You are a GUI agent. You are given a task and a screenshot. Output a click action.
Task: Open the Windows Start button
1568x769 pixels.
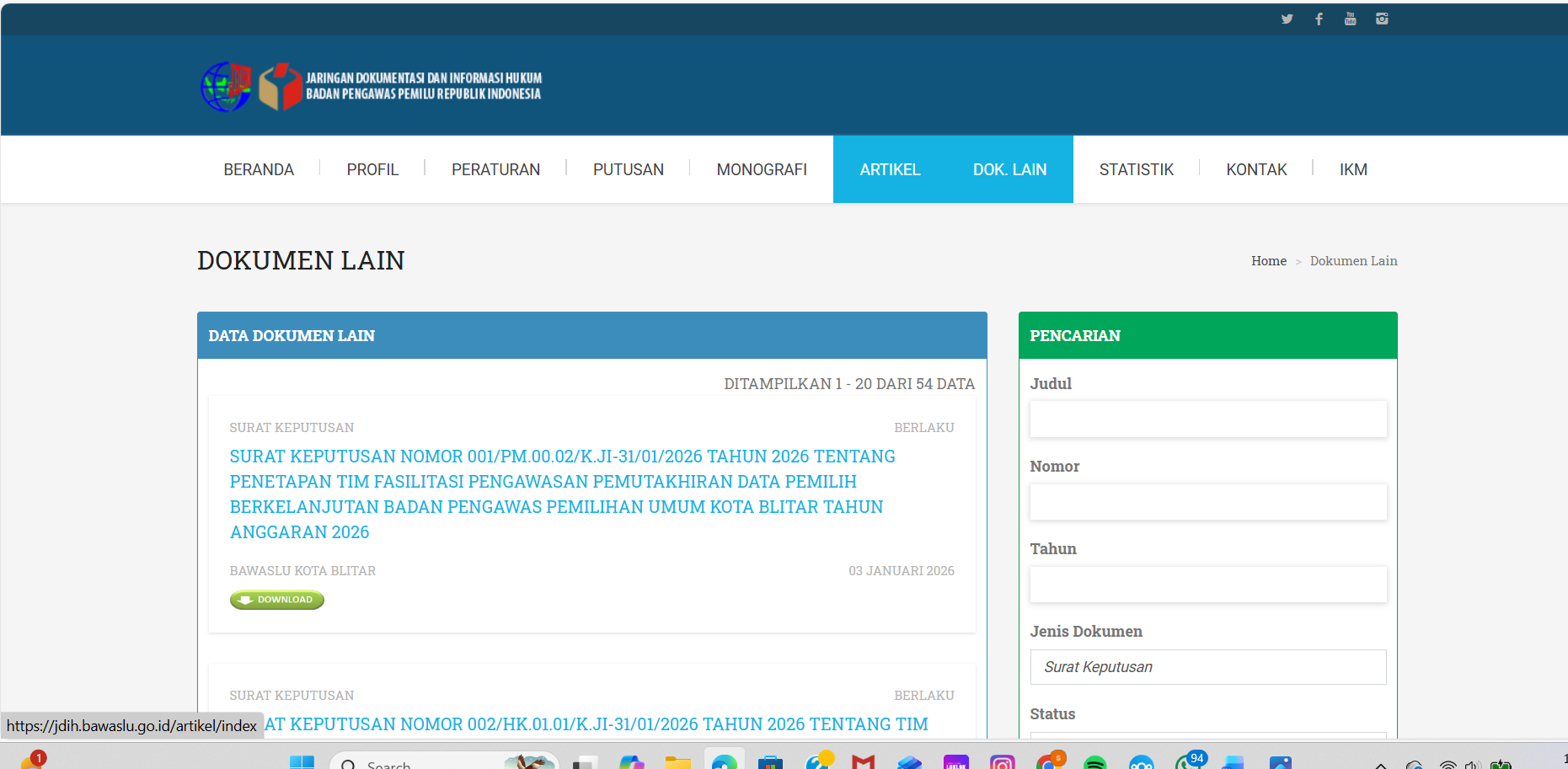coord(302,762)
